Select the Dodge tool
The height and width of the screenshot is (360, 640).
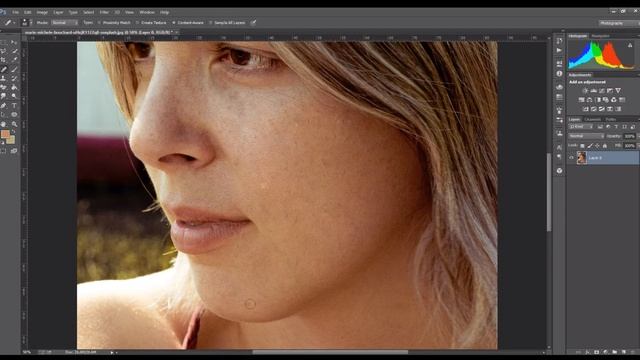(x=14, y=96)
